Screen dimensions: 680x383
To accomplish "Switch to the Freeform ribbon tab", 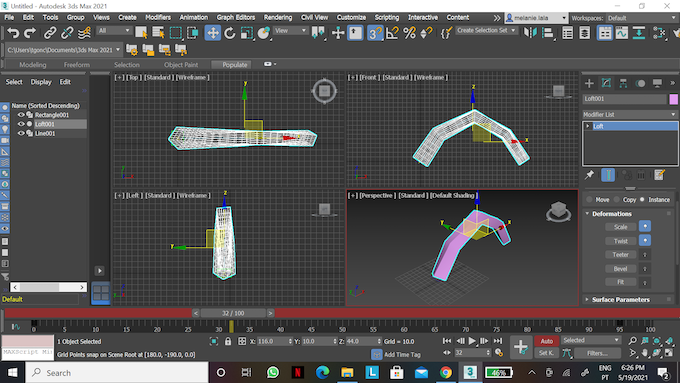I will [76, 65].
